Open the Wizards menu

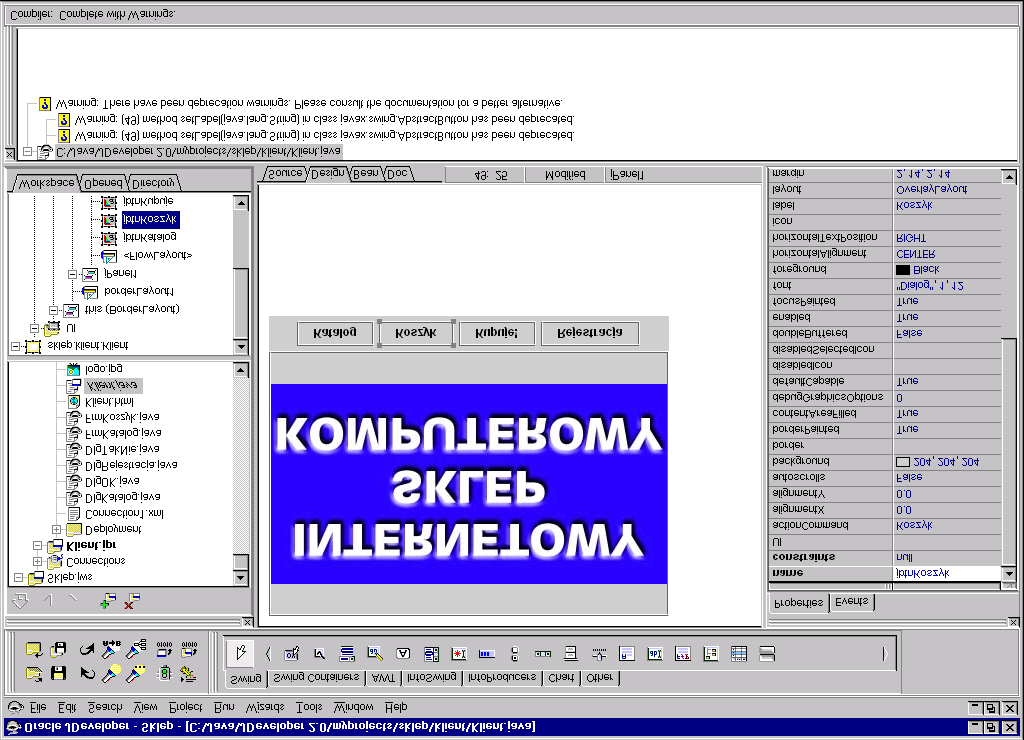coord(264,707)
